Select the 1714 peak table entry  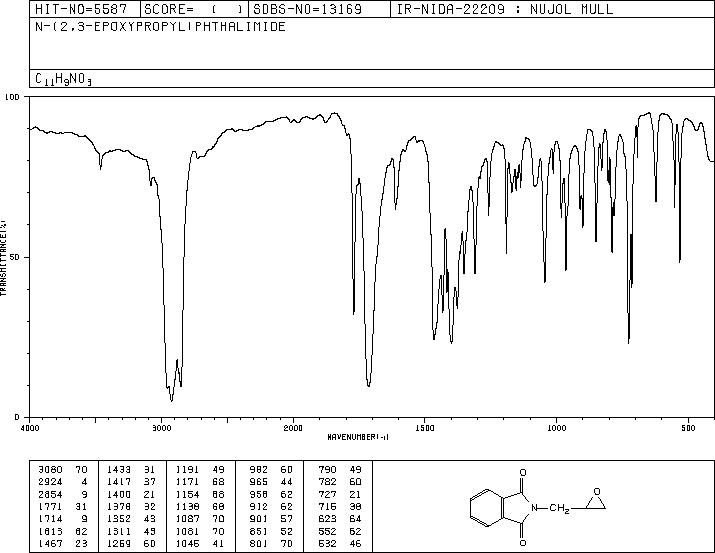(x=63, y=519)
